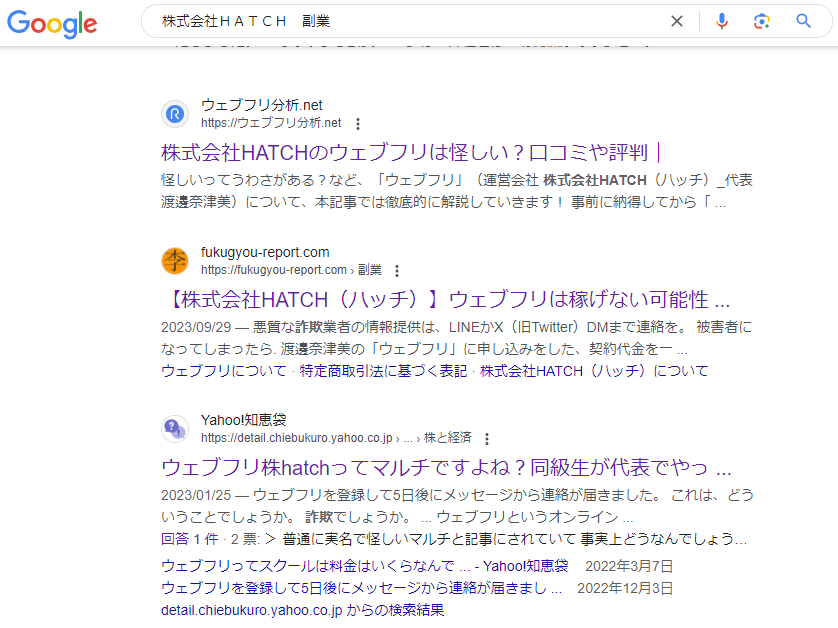Focus the search field containing 株式会社ＨＡＴＣＨ 副業

click(400, 21)
